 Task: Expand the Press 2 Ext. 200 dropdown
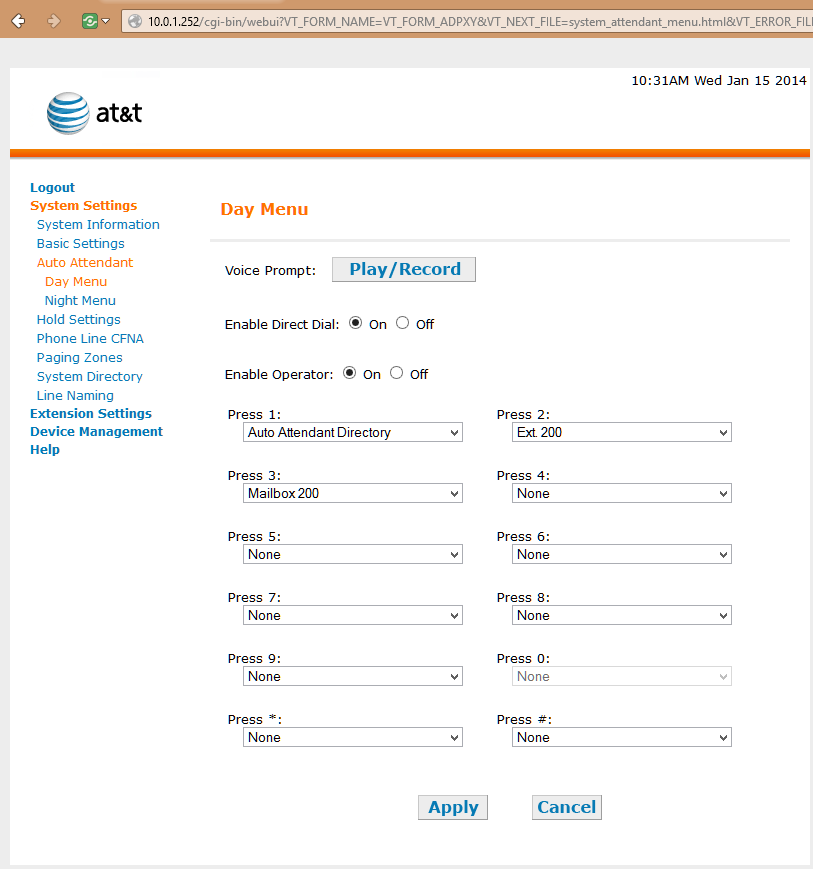622,433
